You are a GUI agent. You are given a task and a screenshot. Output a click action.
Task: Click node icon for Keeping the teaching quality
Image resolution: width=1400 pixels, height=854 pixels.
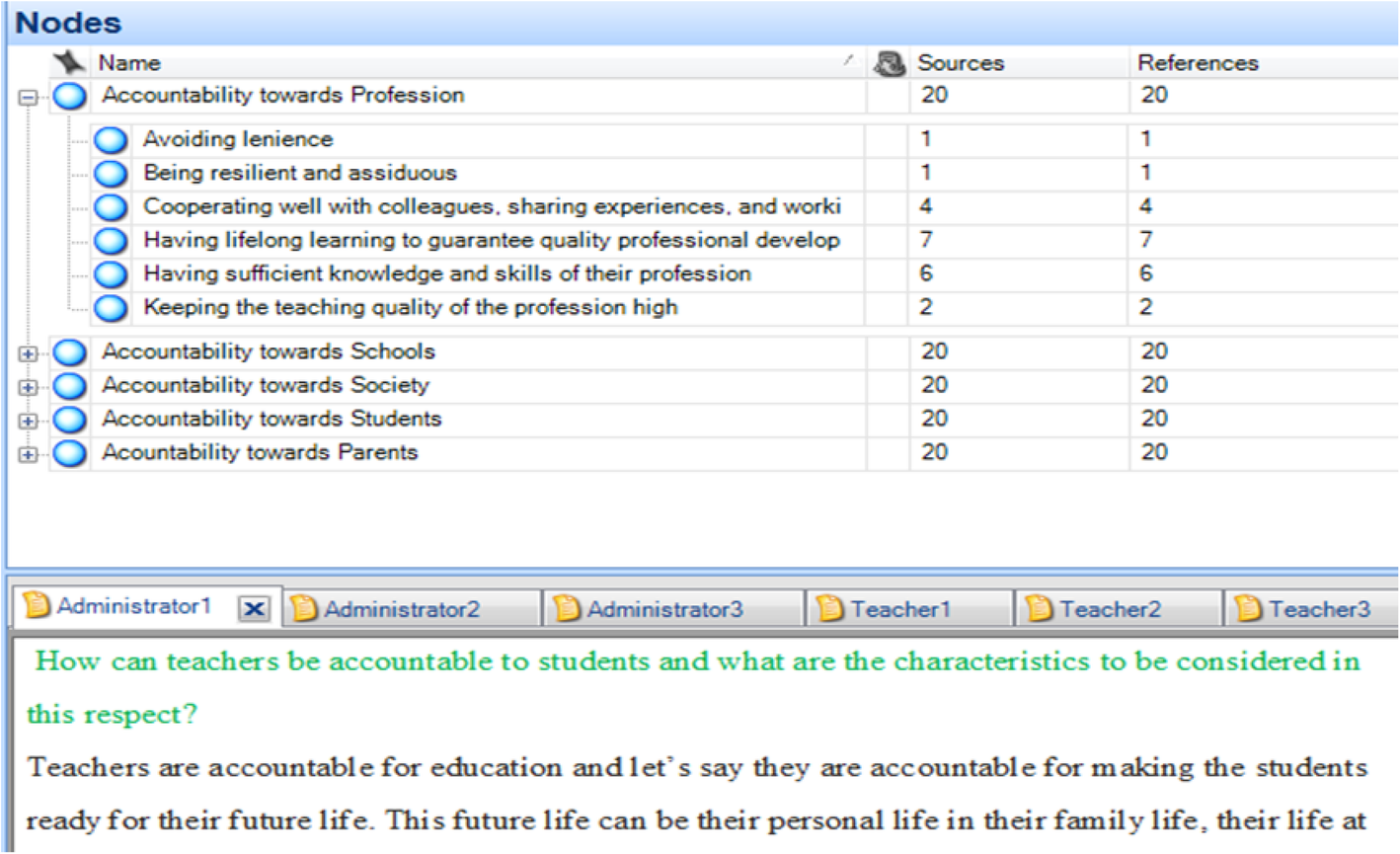(x=111, y=308)
